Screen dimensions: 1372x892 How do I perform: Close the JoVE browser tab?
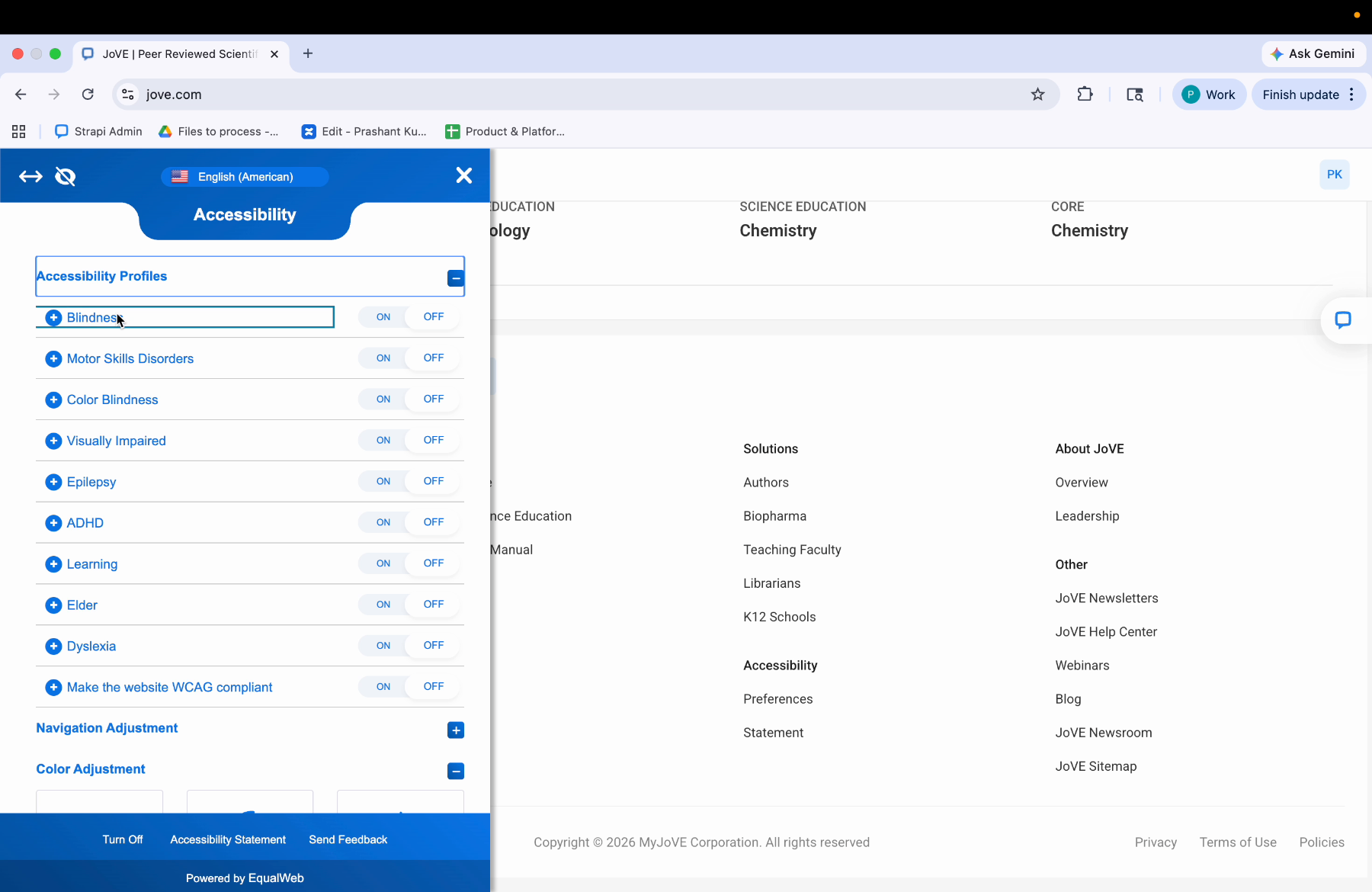click(274, 54)
